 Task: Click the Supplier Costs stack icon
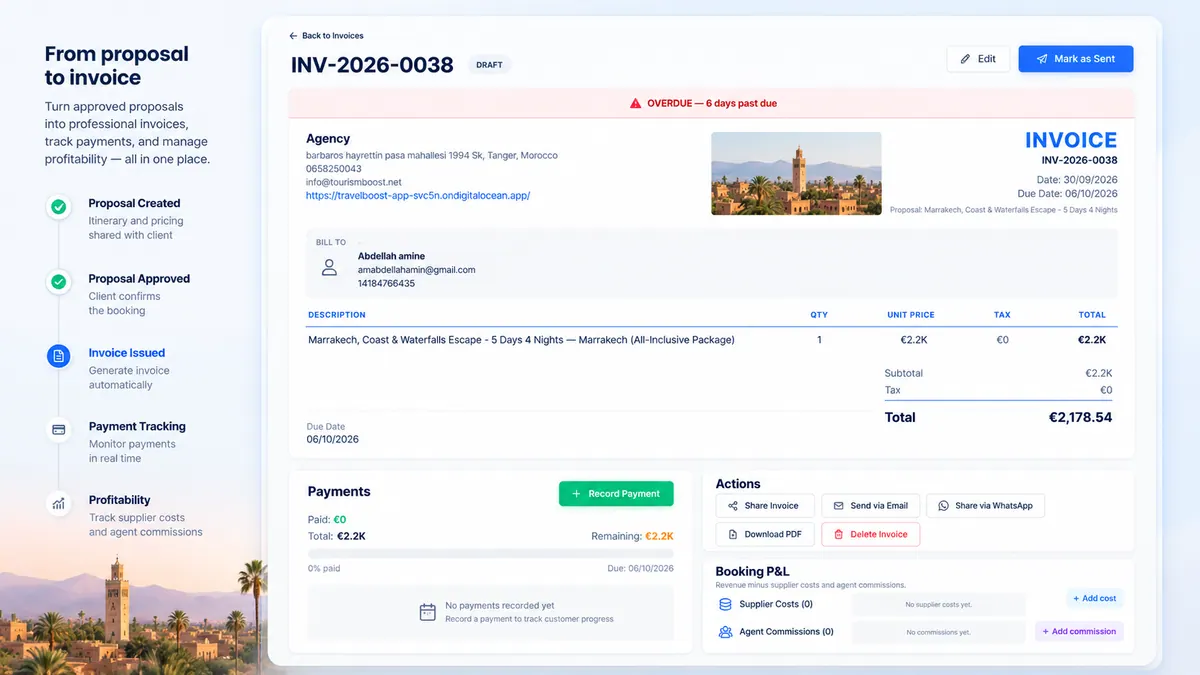click(726, 604)
